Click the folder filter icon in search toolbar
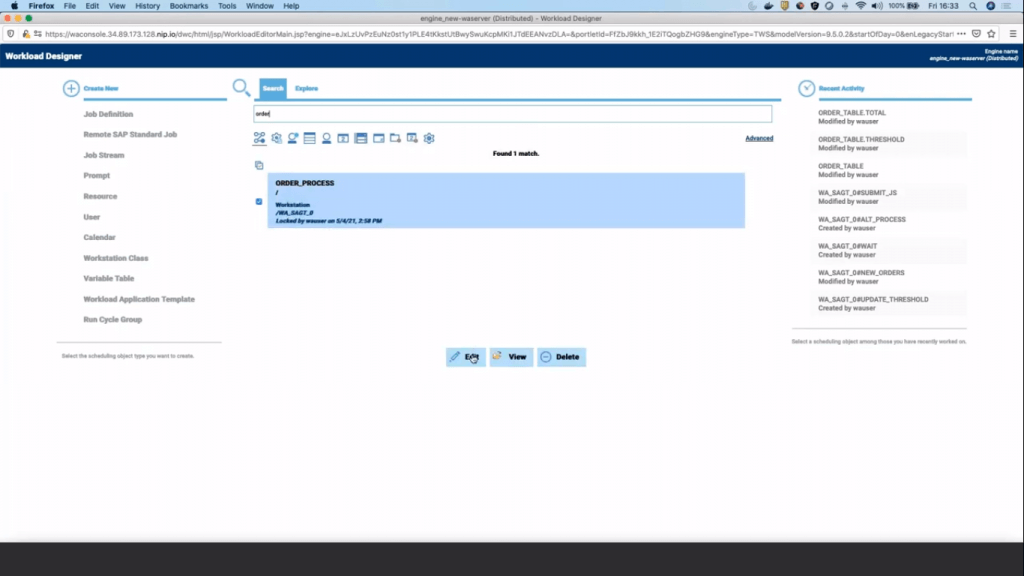 pyautogui.click(x=395, y=138)
